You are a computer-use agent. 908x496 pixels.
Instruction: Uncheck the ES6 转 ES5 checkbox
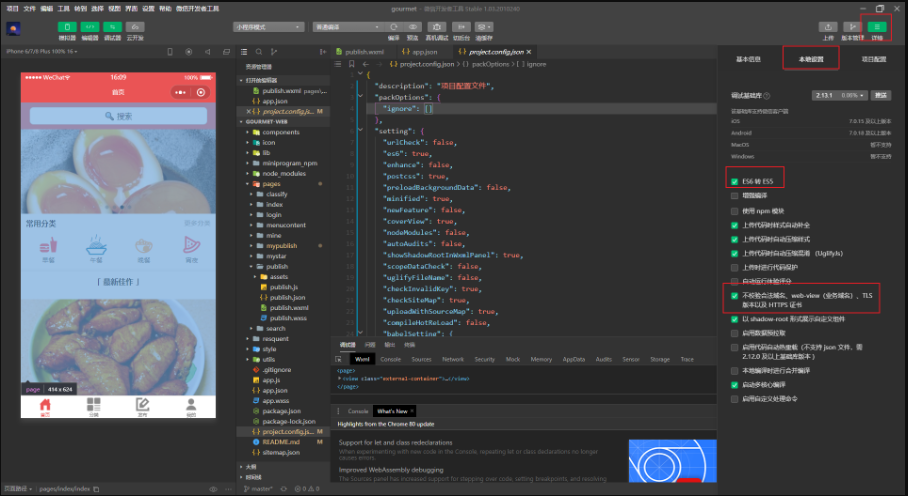(x=735, y=182)
